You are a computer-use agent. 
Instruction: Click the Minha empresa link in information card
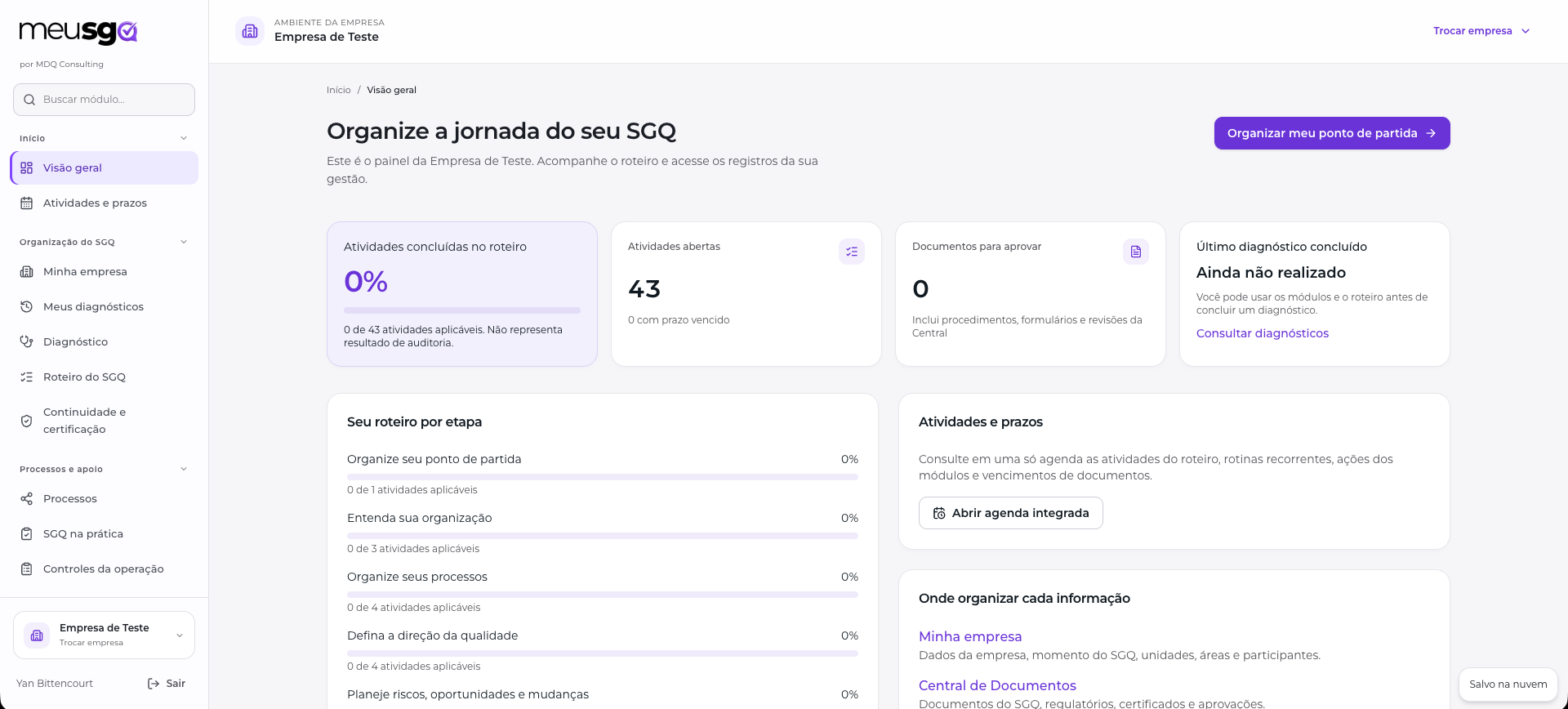(x=970, y=636)
